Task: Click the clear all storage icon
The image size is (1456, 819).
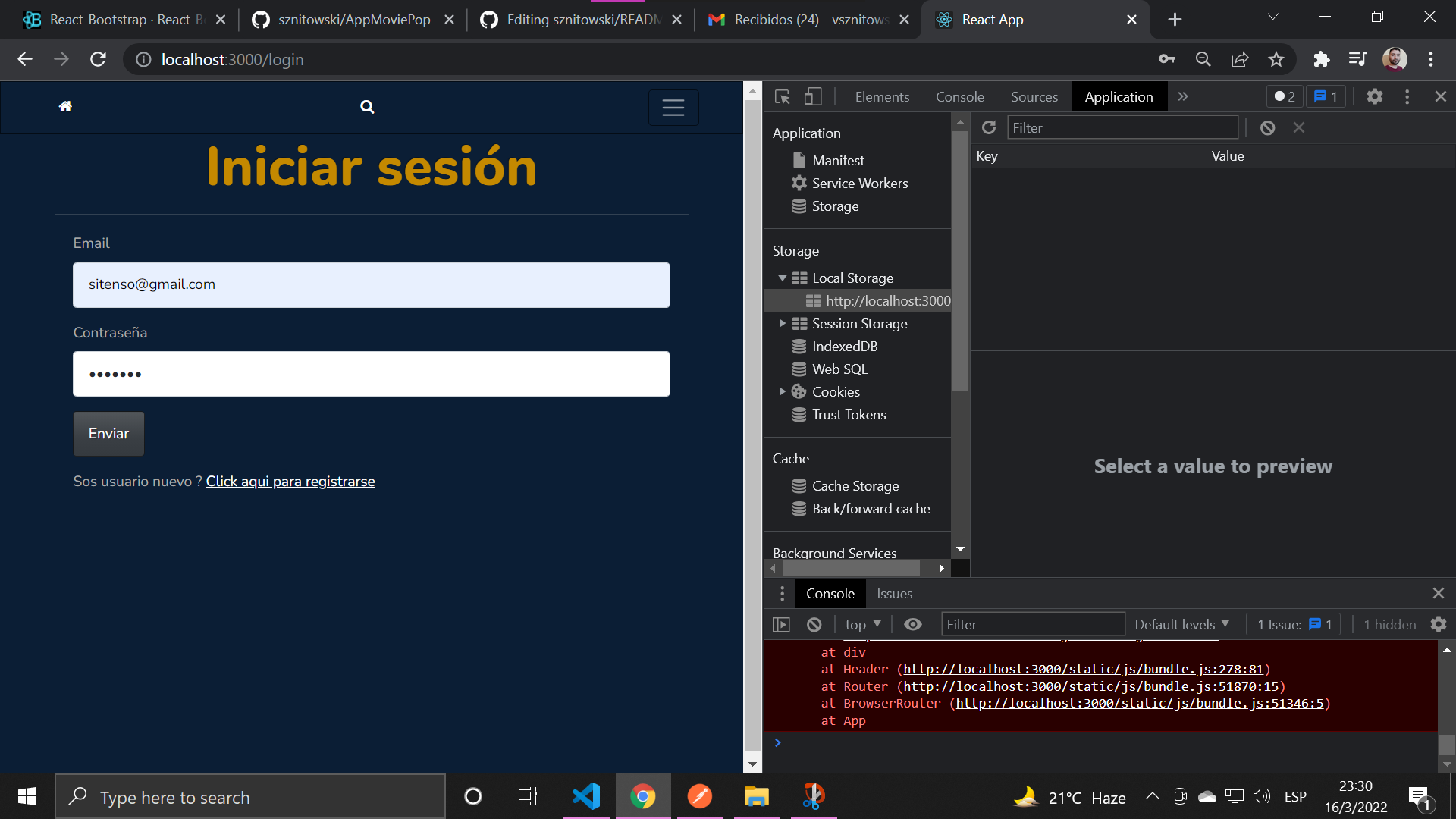Action: point(1267,127)
